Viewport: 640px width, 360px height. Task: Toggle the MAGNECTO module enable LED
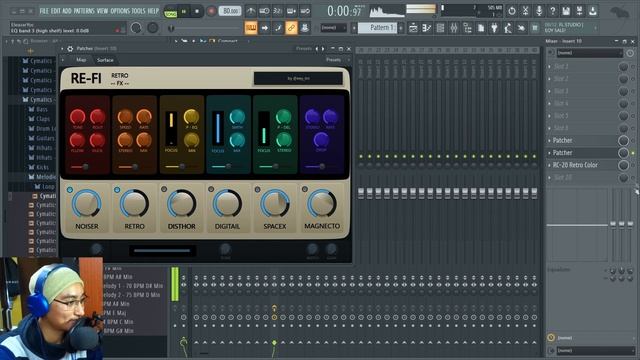pyautogui.click(x=305, y=189)
